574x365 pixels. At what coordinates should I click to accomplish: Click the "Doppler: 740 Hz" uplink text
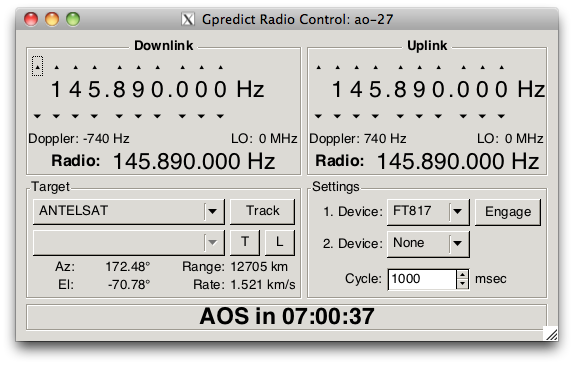tap(358, 139)
